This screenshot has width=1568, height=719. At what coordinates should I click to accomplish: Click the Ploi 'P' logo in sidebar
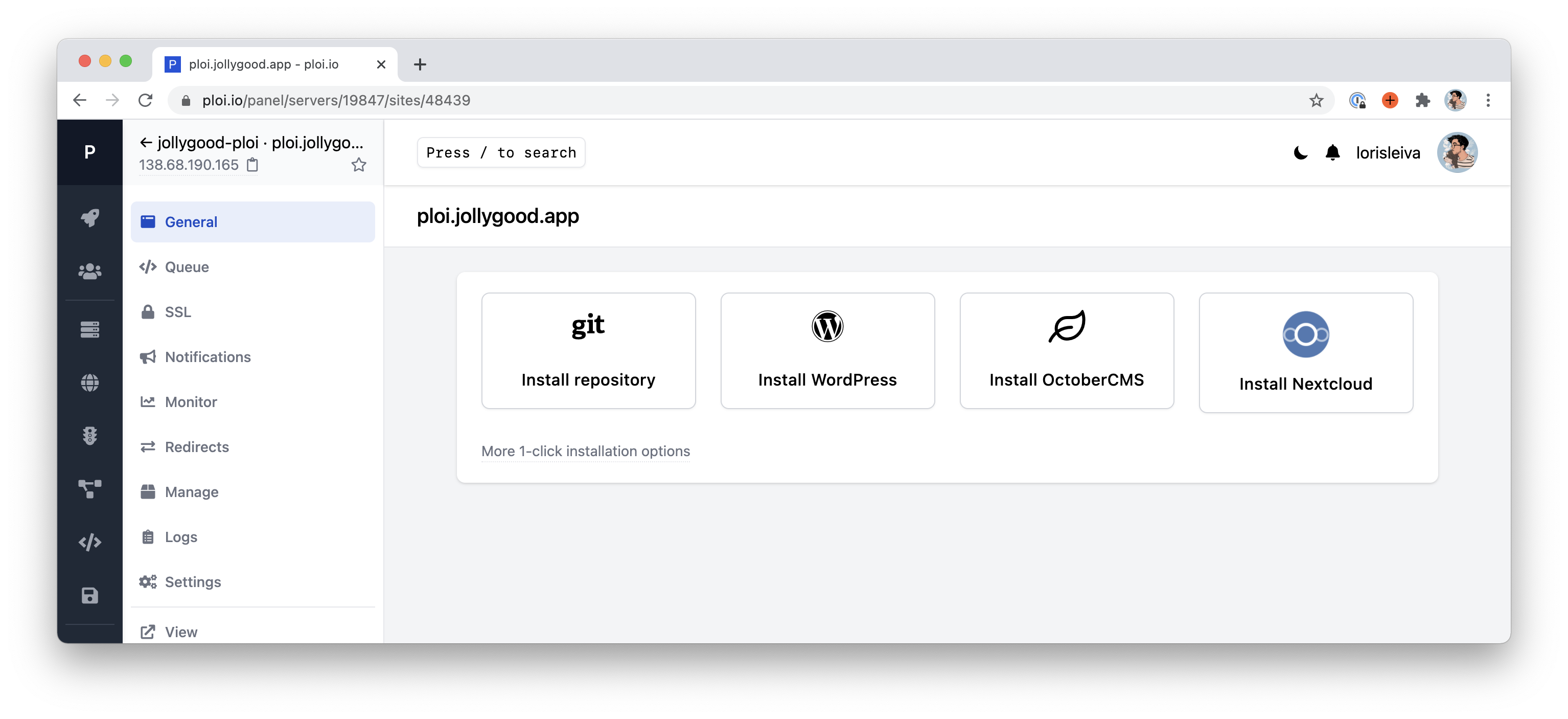coord(89,151)
